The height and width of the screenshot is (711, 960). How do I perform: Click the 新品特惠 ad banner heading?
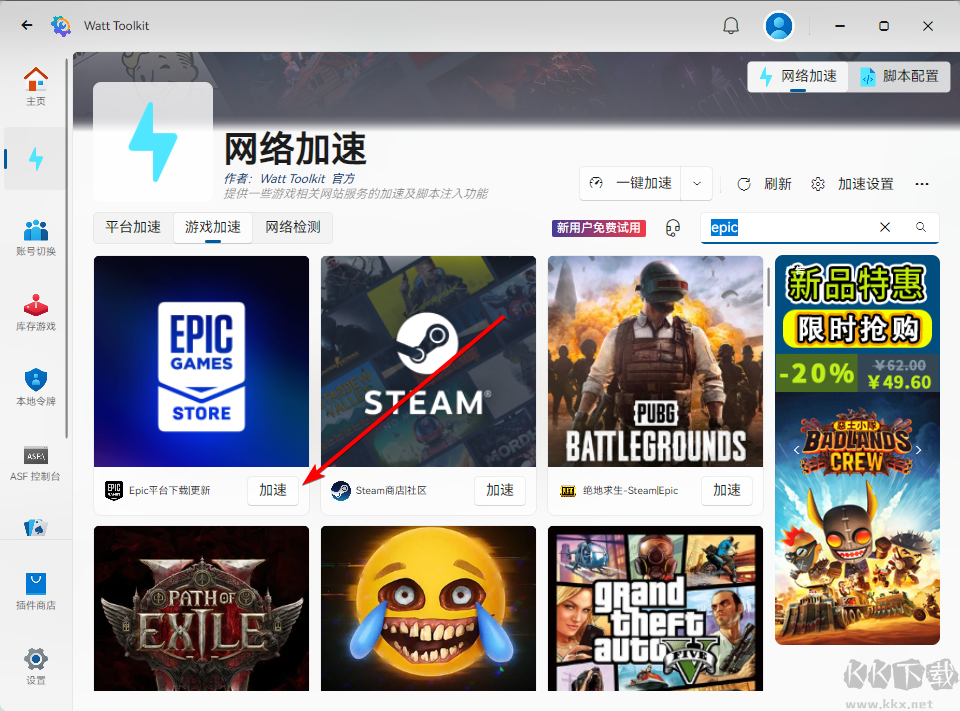coord(856,284)
